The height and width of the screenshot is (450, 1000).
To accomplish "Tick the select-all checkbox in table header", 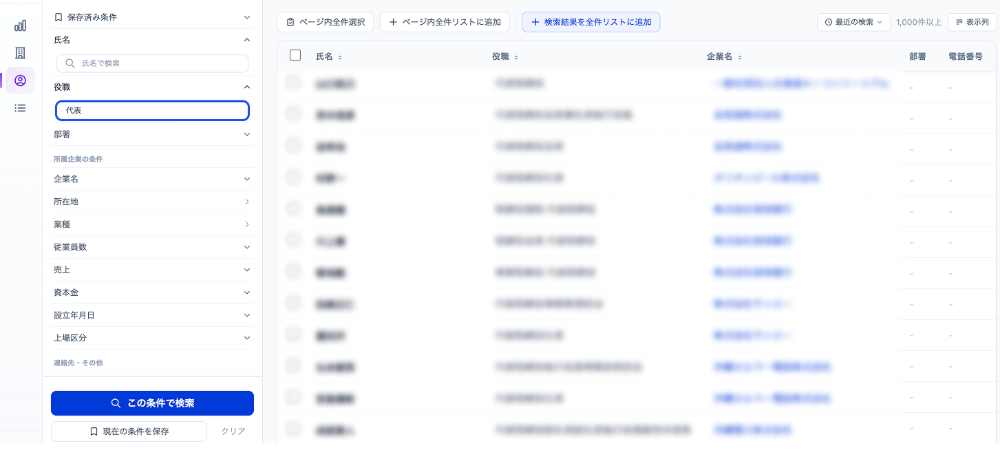I will 295,55.
